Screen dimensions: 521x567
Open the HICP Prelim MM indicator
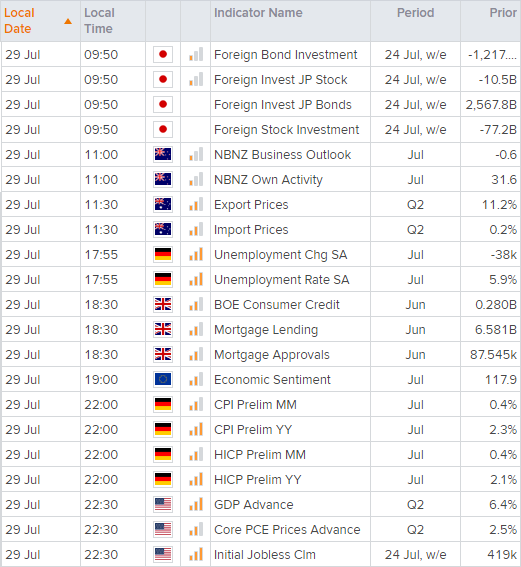[x=260, y=455]
